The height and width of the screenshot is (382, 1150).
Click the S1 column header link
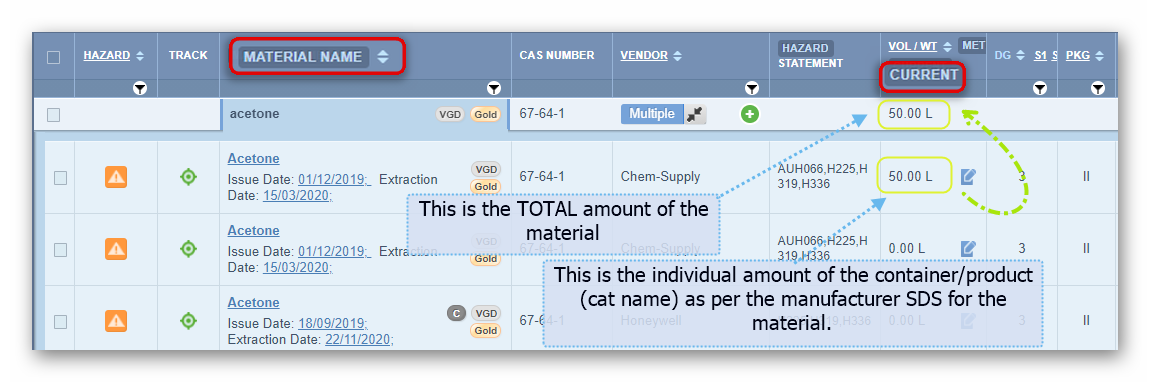coord(1040,55)
